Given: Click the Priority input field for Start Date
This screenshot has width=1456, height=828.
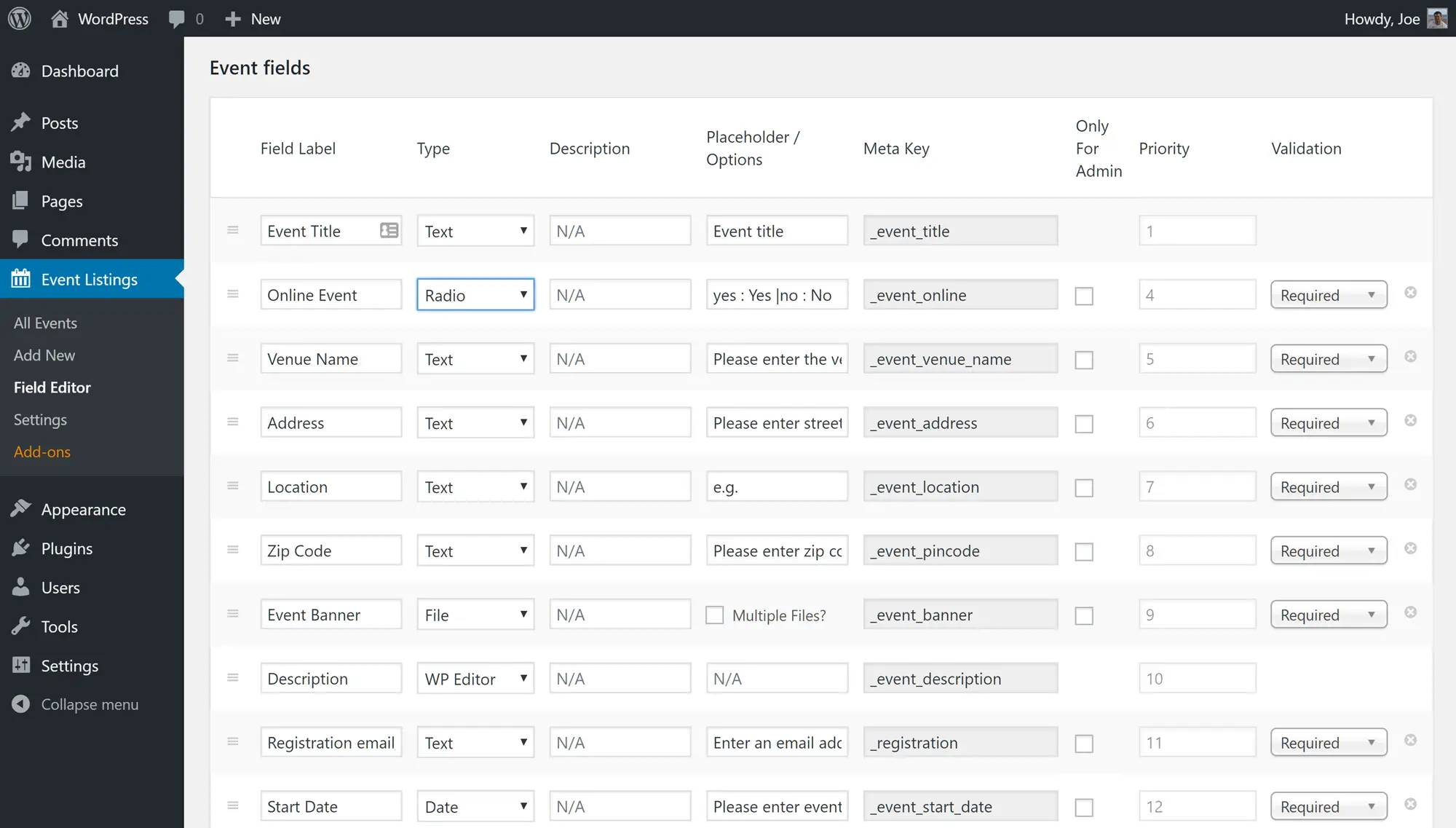Looking at the screenshot, I should tap(1197, 806).
